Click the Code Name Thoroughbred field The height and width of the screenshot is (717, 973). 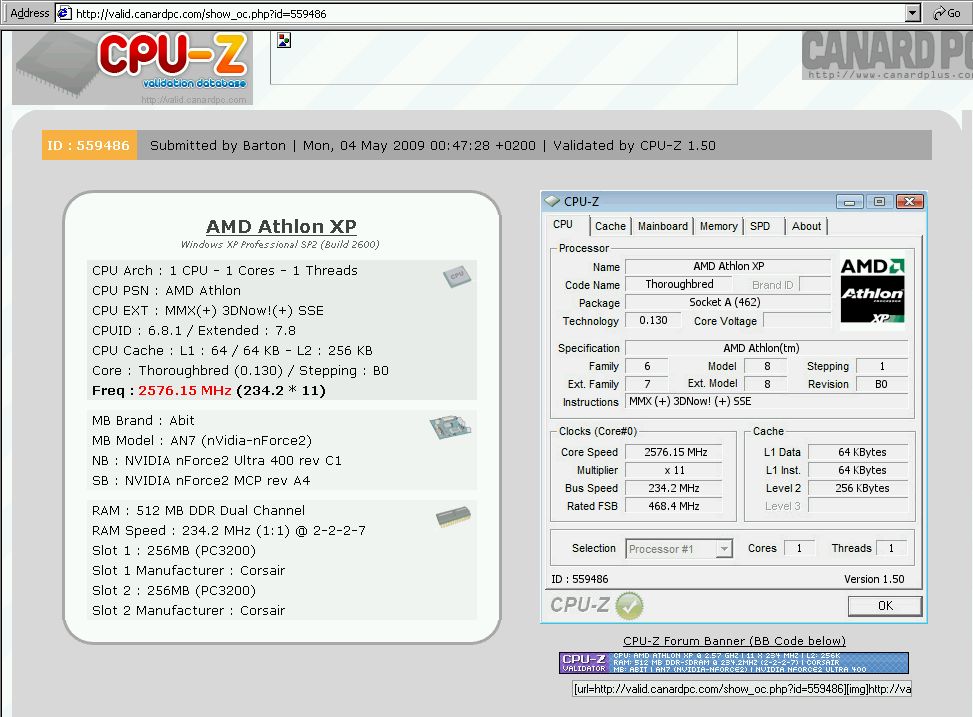coord(679,284)
